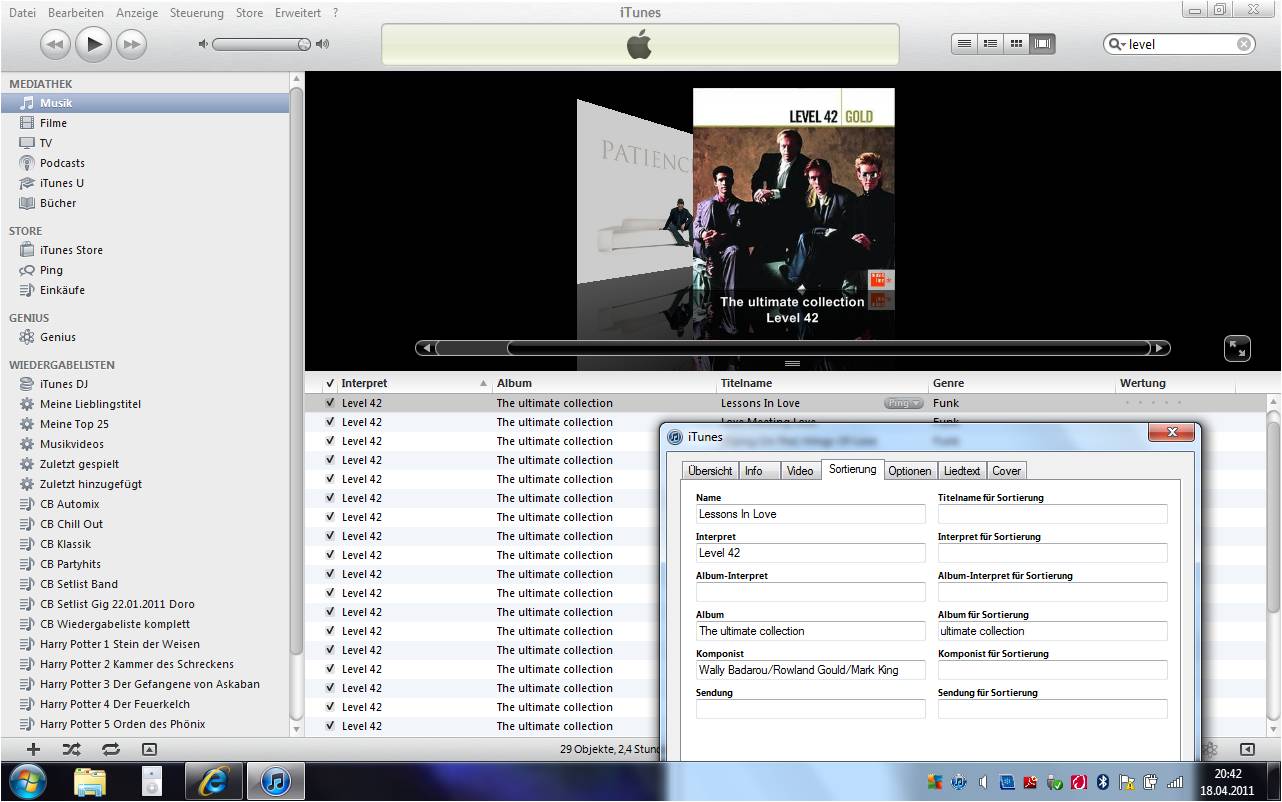Open the Bearbeiten menu
Image resolution: width=1282 pixels, height=802 pixels.
(x=76, y=13)
